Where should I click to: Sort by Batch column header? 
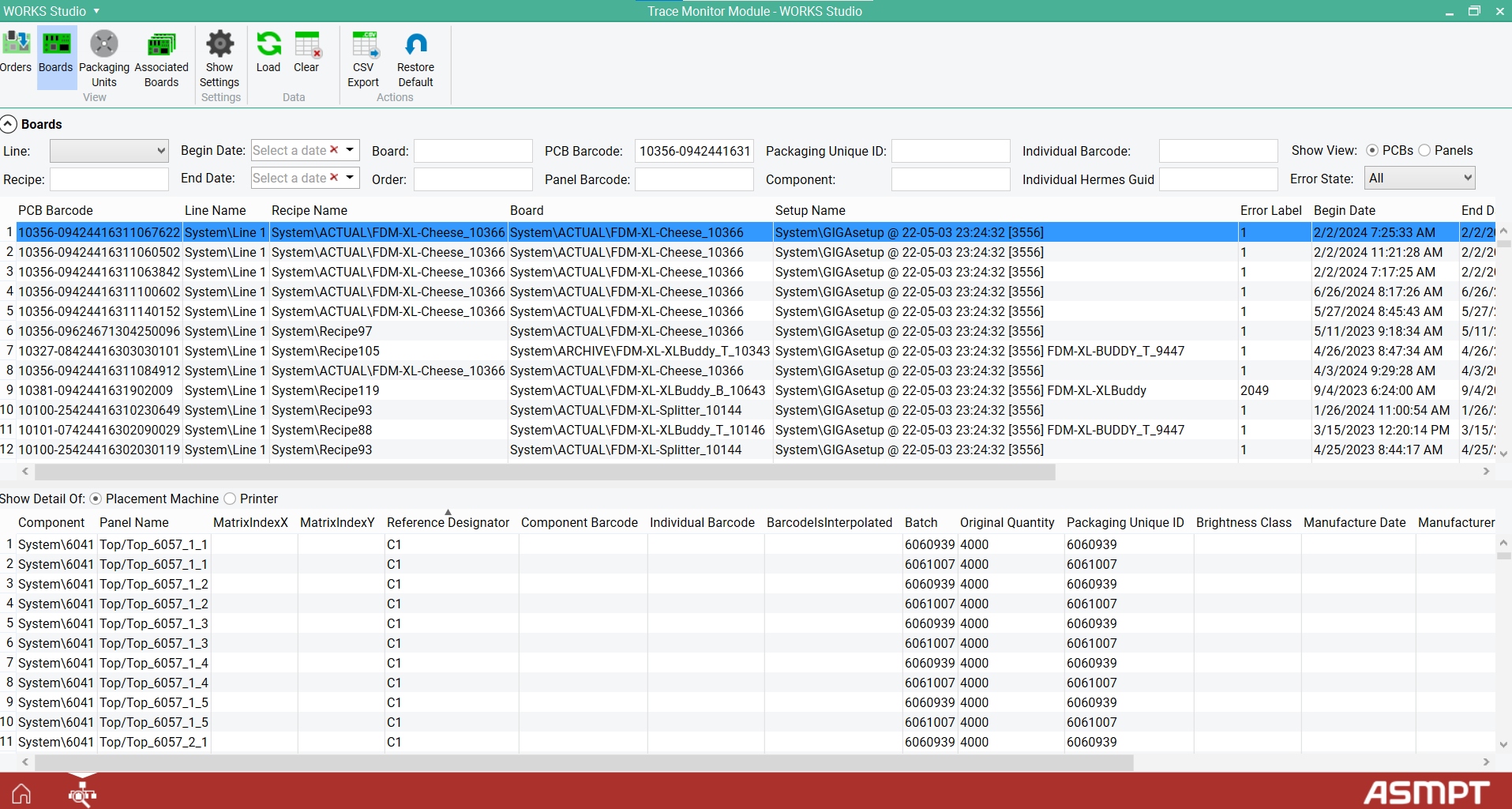[921, 522]
